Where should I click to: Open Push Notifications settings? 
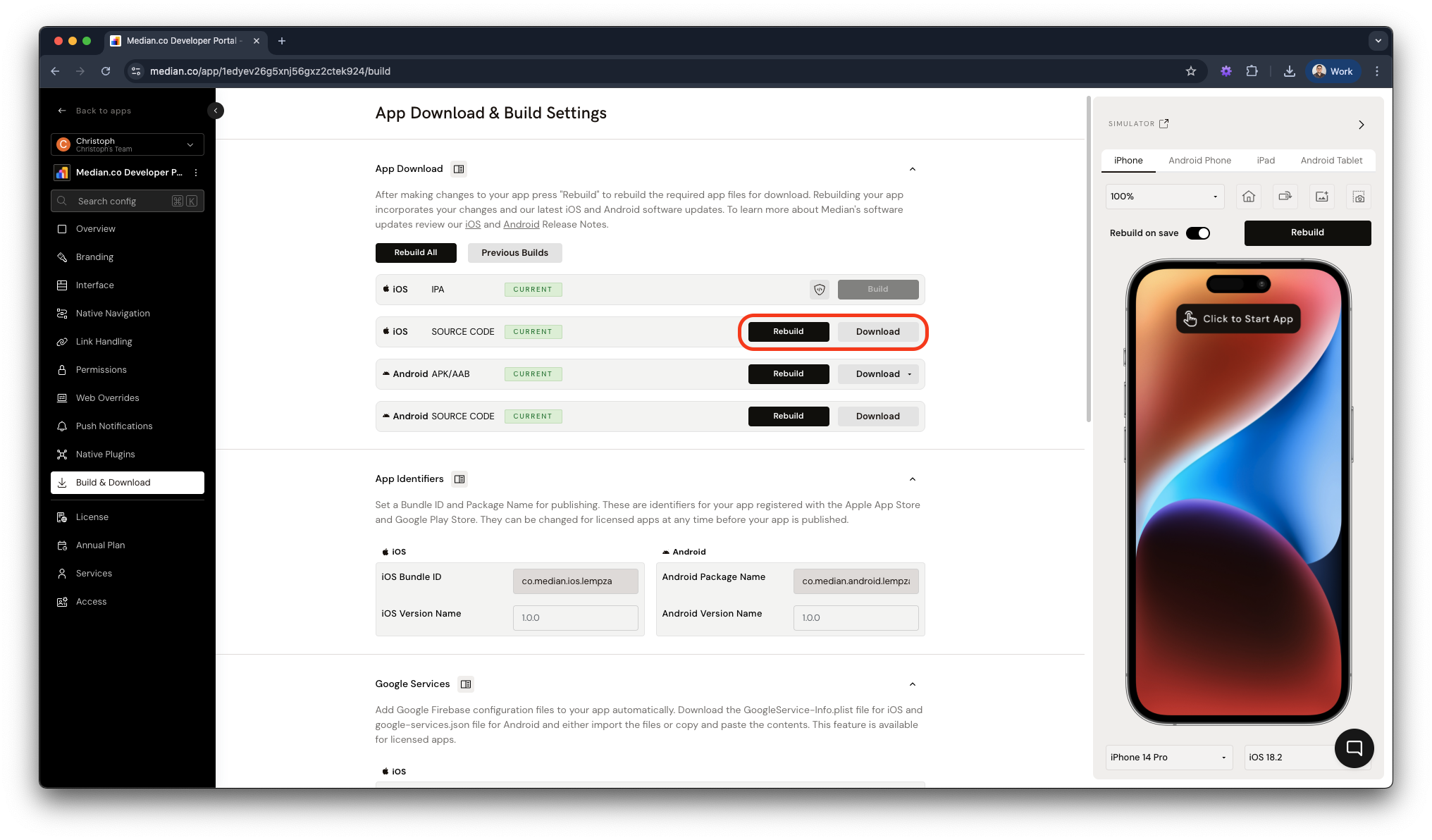(127, 426)
